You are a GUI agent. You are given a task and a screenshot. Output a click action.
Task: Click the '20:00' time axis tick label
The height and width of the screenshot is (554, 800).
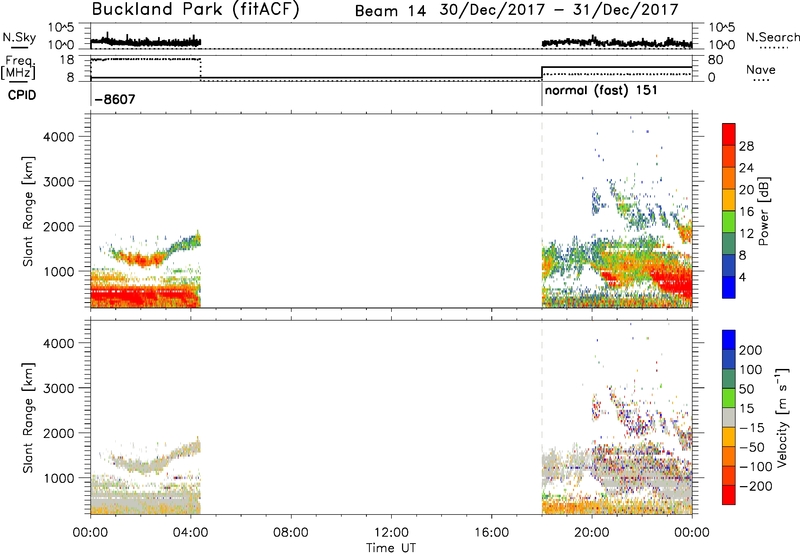click(592, 533)
